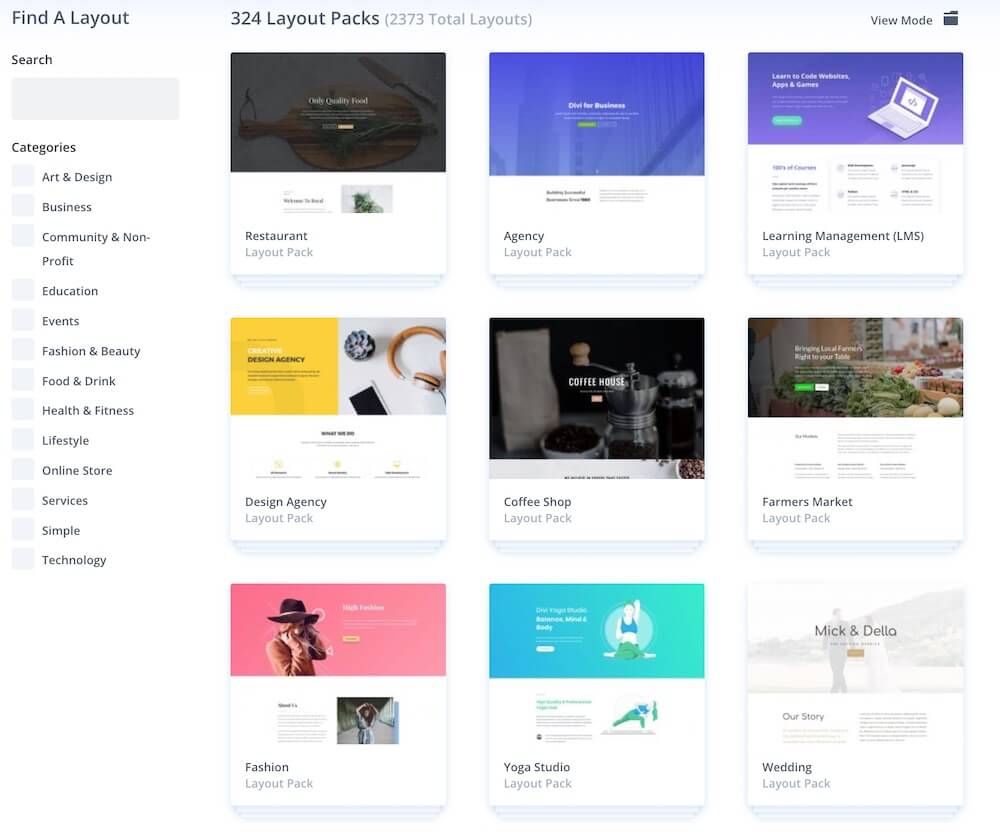Select the Technology category checkbox
This screenshot has height=838, width=1000.
23,560
